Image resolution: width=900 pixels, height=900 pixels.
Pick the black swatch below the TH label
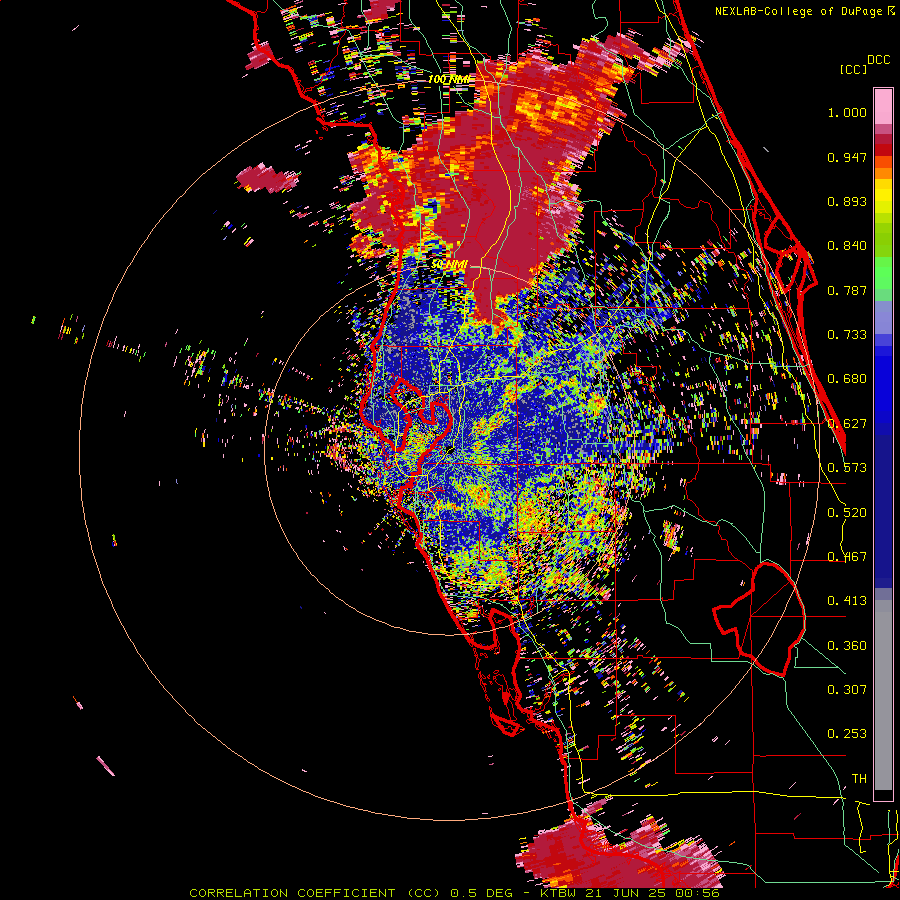(883, 795)
